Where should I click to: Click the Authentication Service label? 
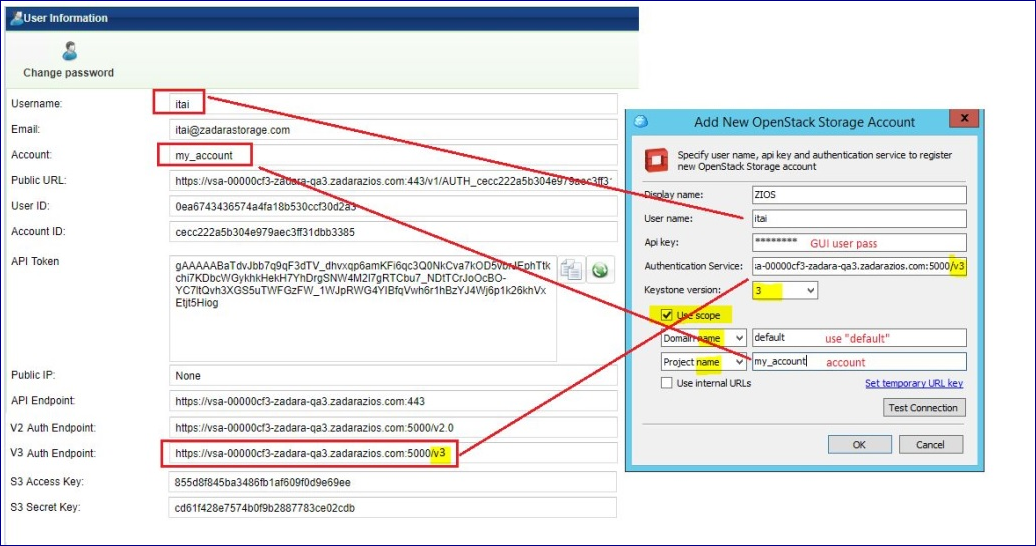694,266
